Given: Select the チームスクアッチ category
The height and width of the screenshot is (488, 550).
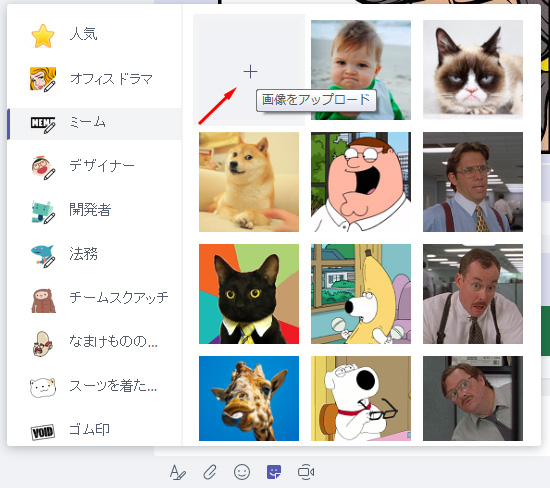Looking at the screenshot, I should coord(94,299).
